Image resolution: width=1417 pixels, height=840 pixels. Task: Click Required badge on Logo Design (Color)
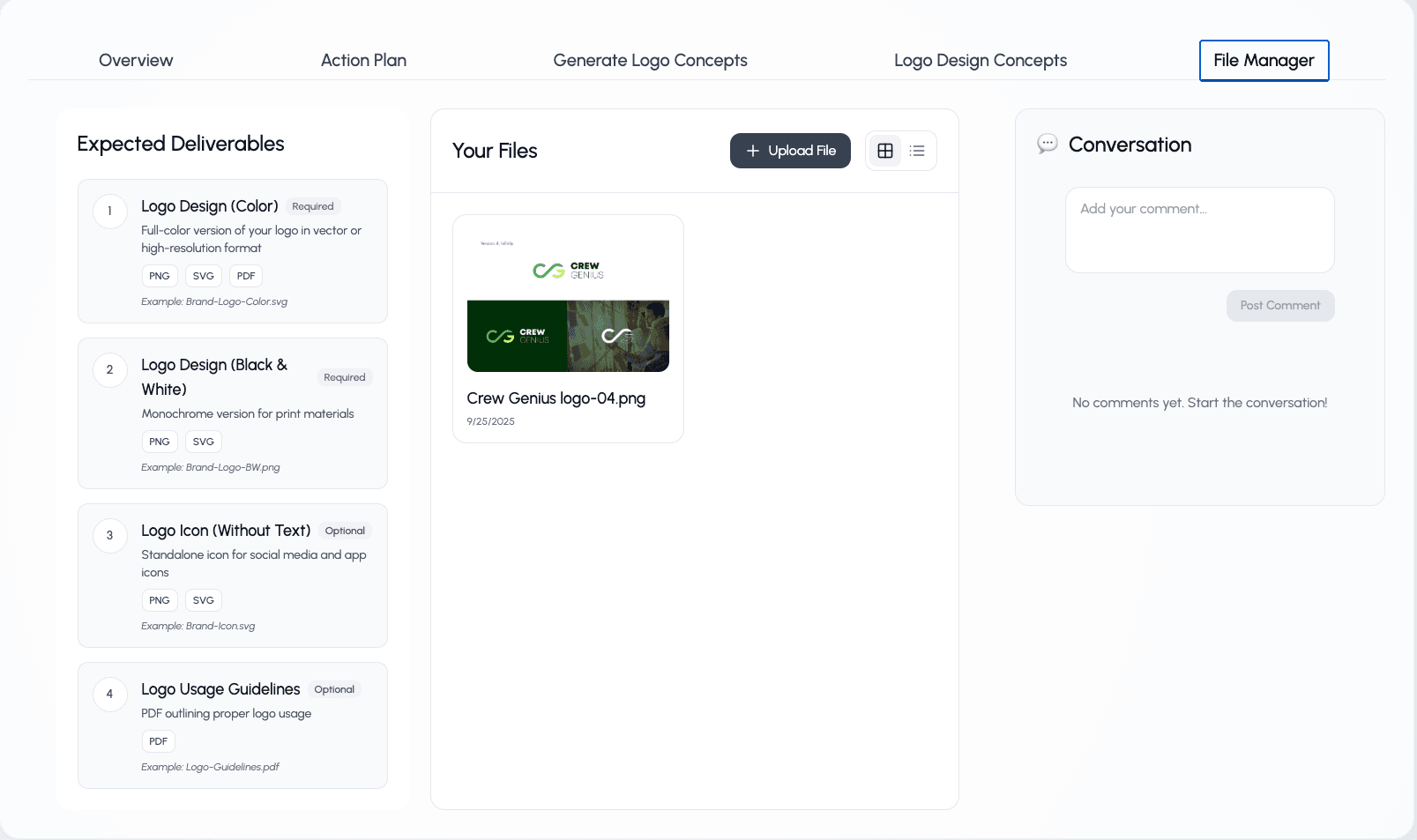tap(313, 206)
